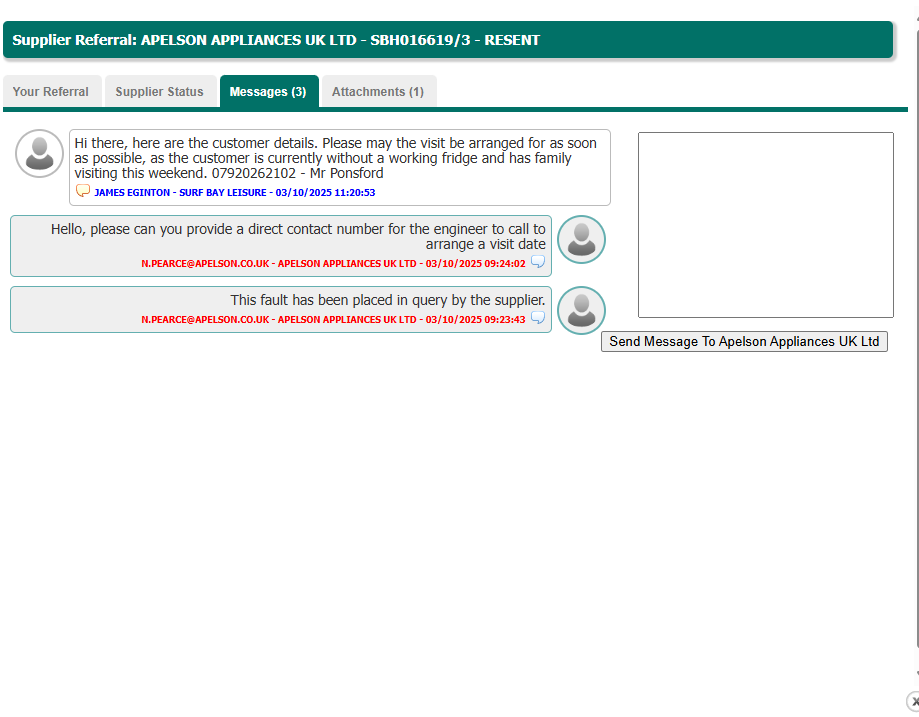
Task: Open the Attachments (1) tab
Action: 379,91
